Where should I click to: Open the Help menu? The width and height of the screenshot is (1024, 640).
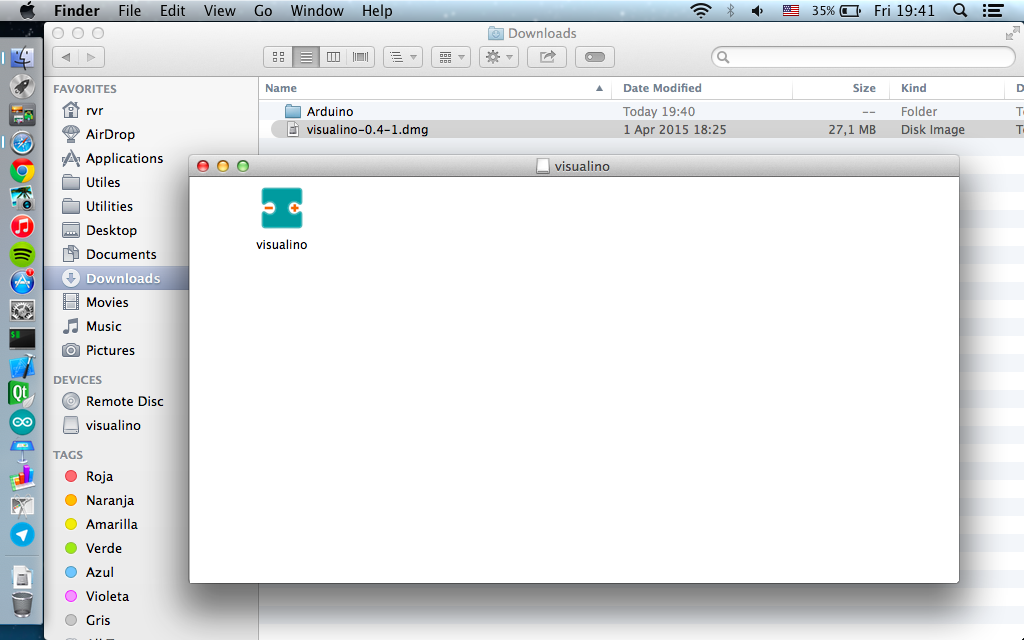[x=377, y=10]
